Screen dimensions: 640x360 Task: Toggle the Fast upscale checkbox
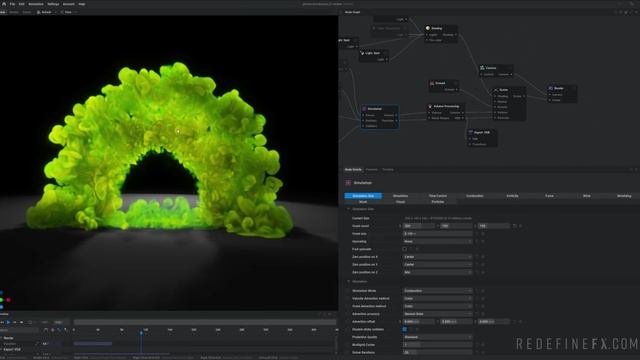404,249
